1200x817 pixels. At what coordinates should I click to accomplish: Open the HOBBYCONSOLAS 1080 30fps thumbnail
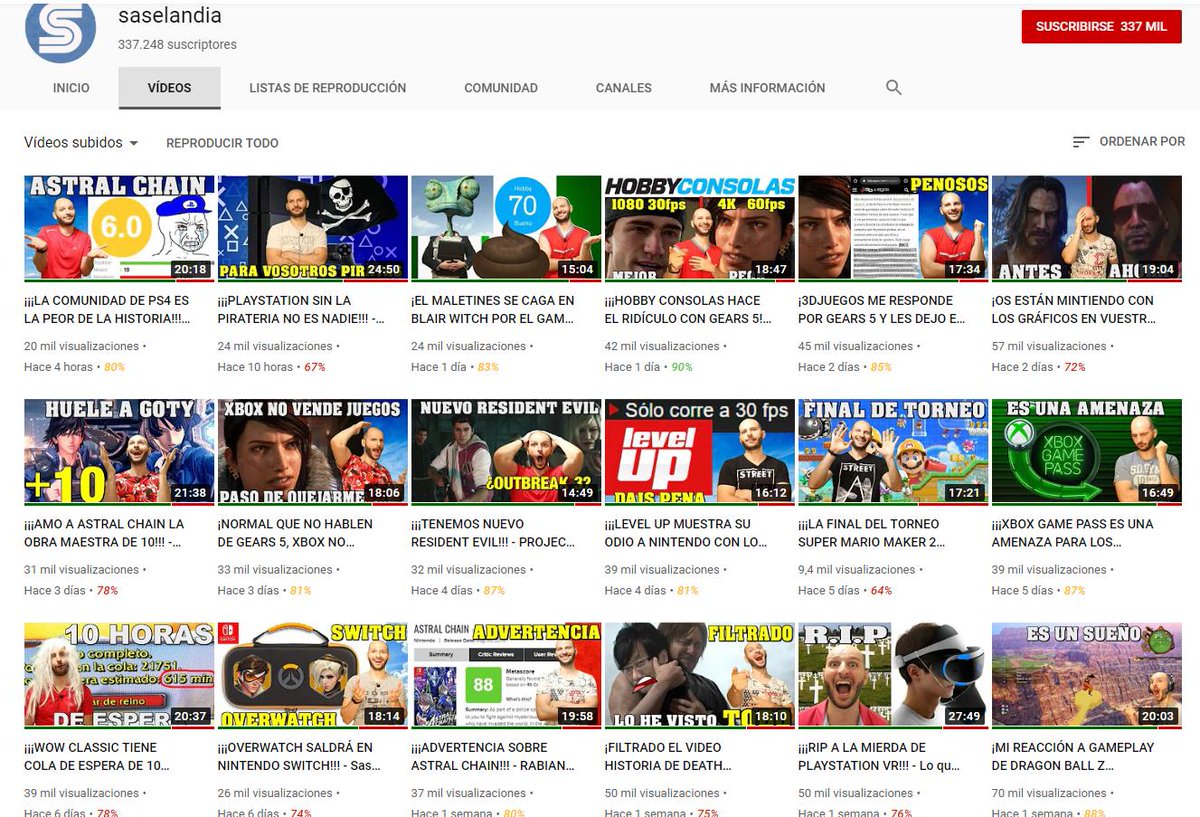pyautogui.click(x=700, y=229)
